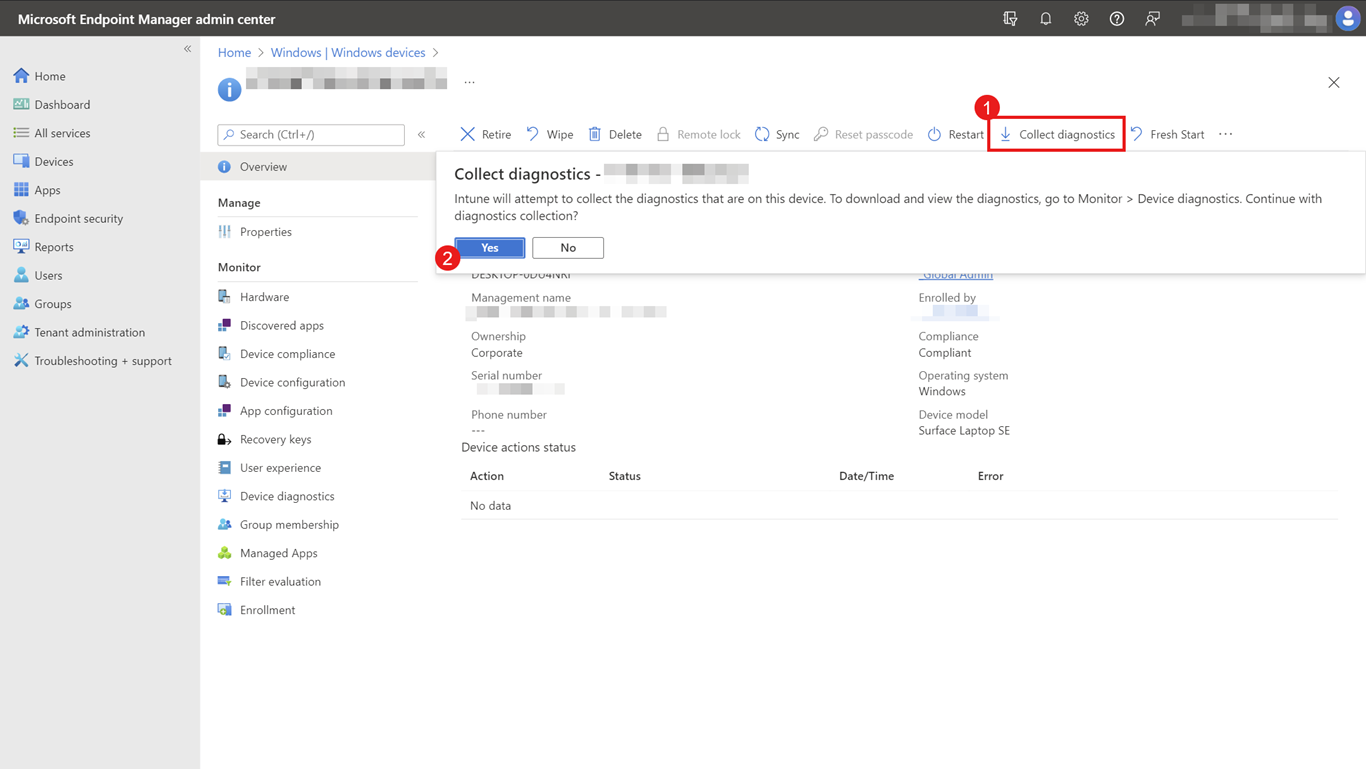Collapse the device menu pane

click(421, 134)
